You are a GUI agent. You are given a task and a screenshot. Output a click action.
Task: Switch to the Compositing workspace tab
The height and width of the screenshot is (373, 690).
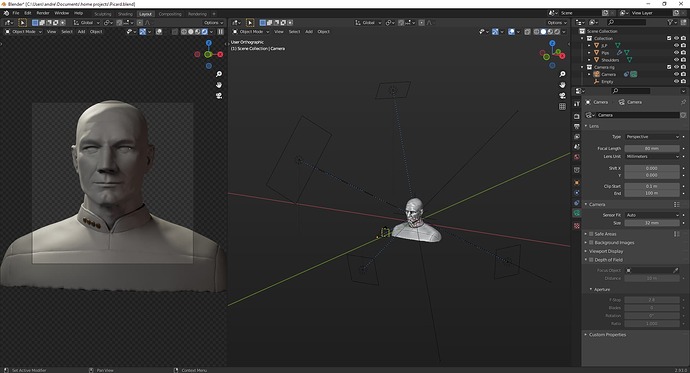(x=170, y=14)
